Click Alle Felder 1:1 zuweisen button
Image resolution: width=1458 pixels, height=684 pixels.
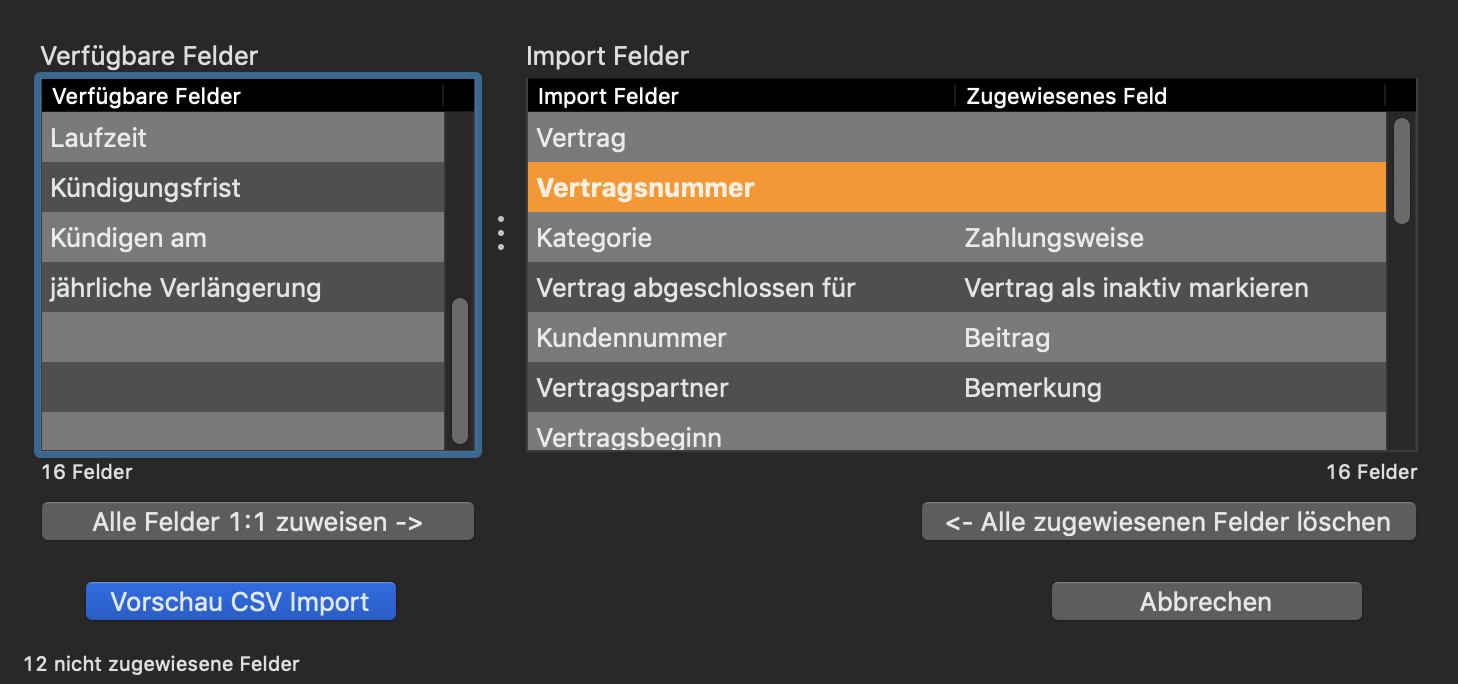pos(257,522)
